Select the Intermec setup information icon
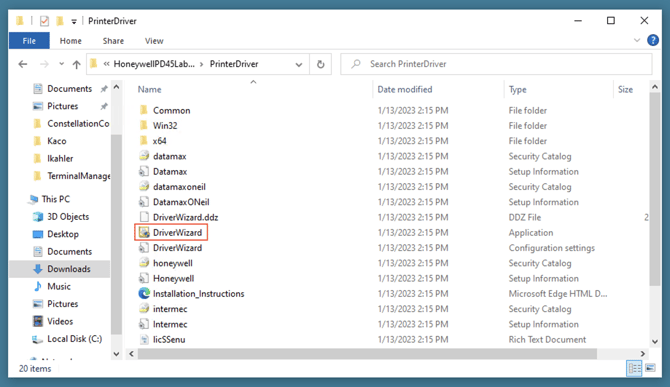 [x=144, y=324]
